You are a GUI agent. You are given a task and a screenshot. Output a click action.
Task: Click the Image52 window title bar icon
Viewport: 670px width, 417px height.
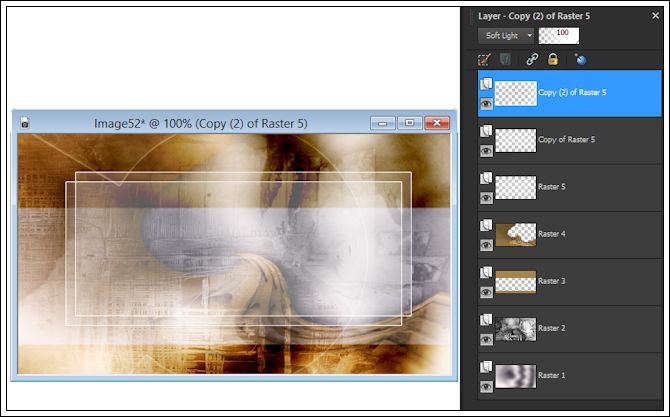25,123
